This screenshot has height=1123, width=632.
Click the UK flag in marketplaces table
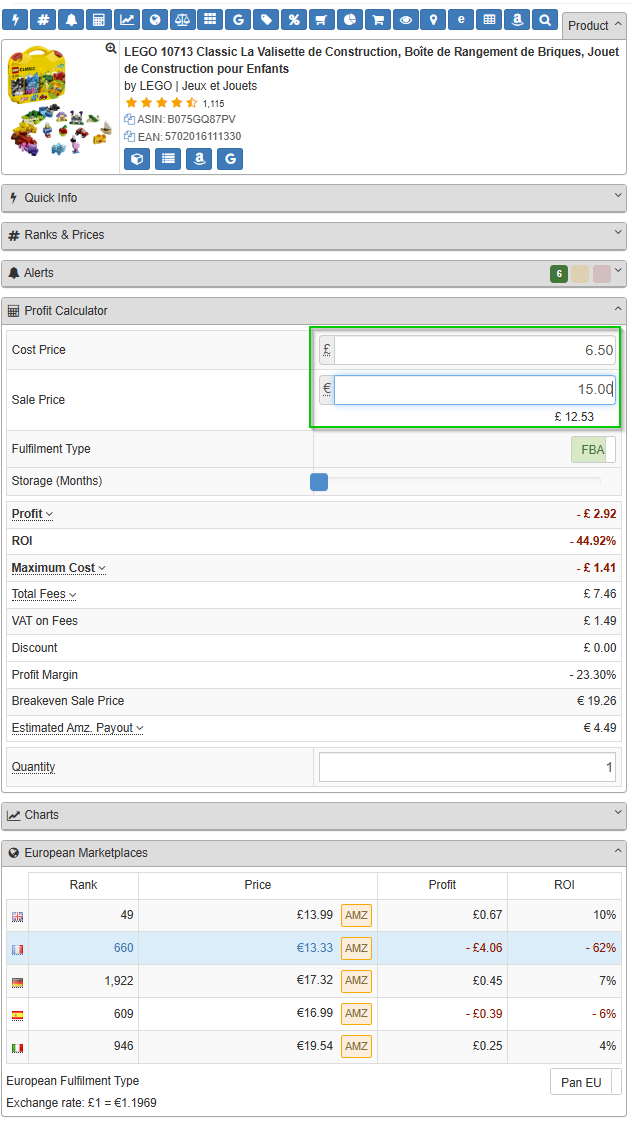tap(17, 917)
